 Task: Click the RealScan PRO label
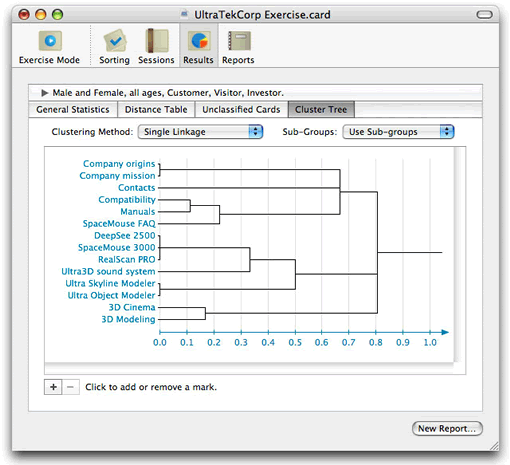[x=127, y=260]
